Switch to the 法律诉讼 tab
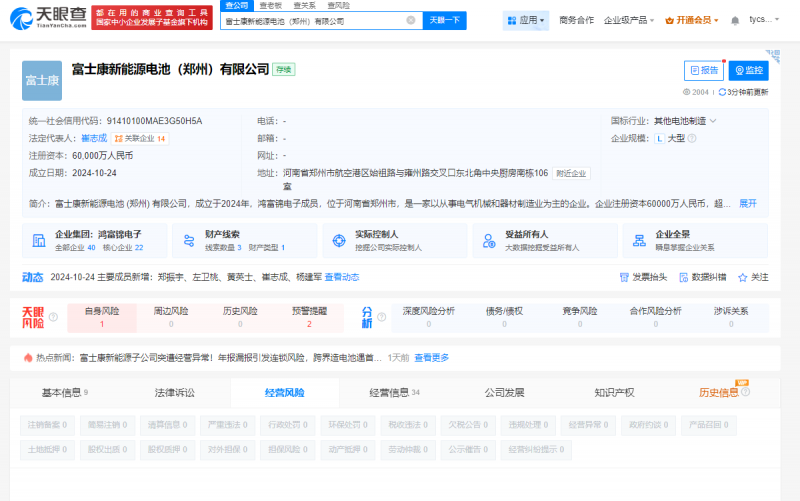 point(174,392)
